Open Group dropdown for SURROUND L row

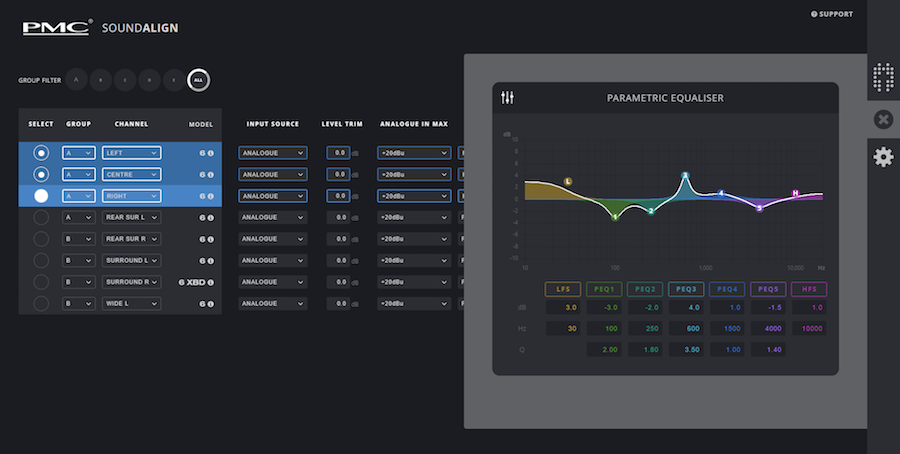78,260
